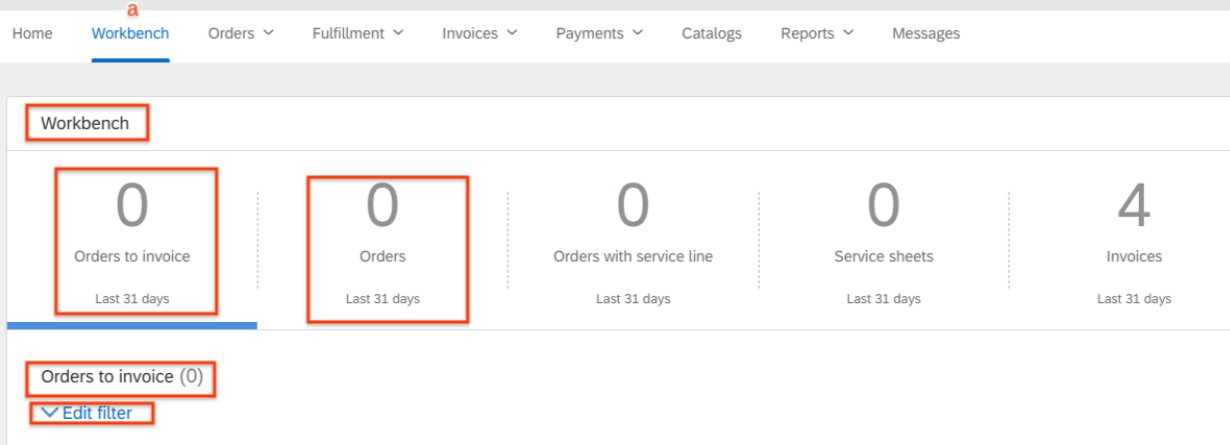Open the Messages tab
Screen dimensions: 1230x445
(x=926, y=33)
